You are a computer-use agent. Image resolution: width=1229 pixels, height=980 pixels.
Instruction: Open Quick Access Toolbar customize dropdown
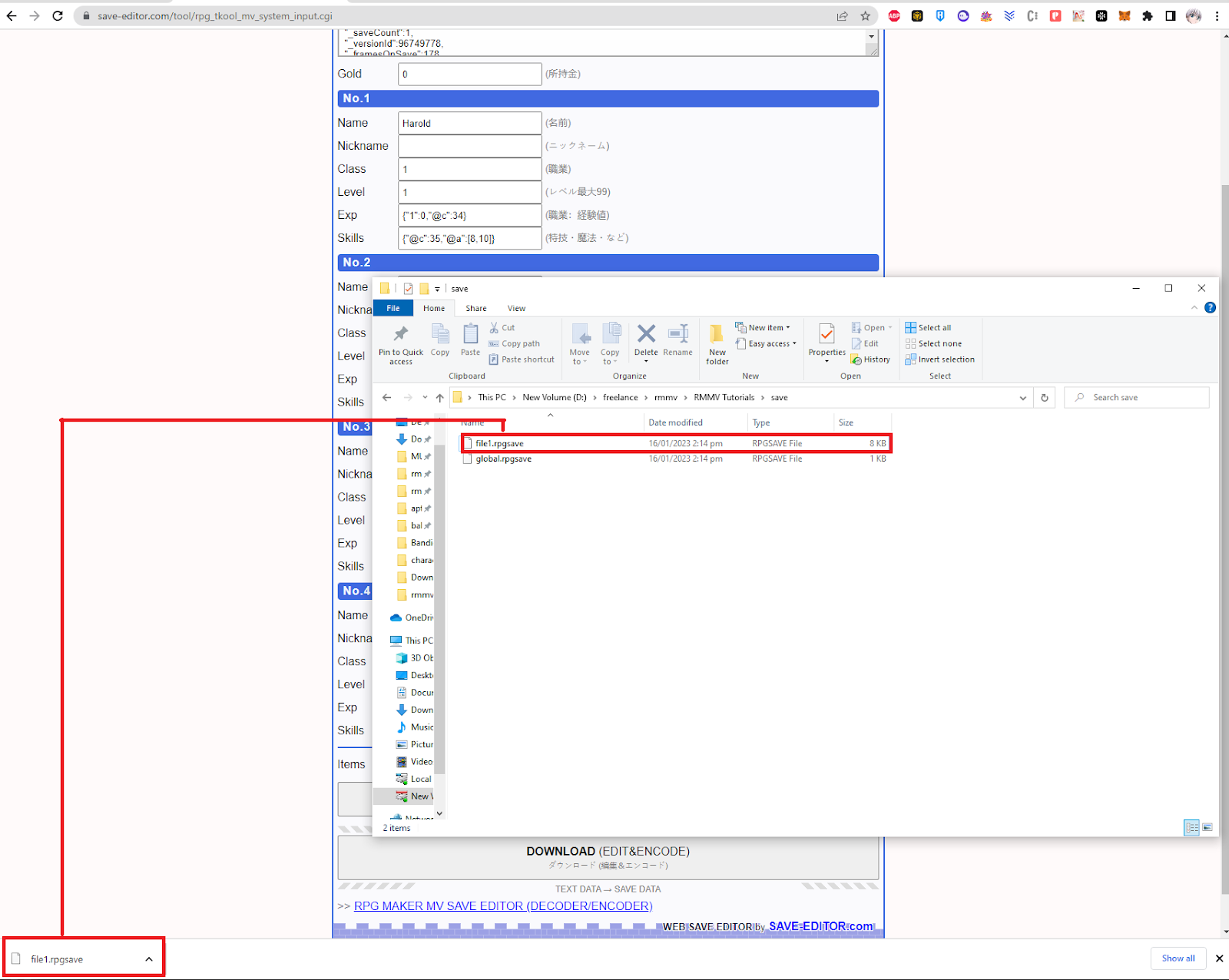437,289
